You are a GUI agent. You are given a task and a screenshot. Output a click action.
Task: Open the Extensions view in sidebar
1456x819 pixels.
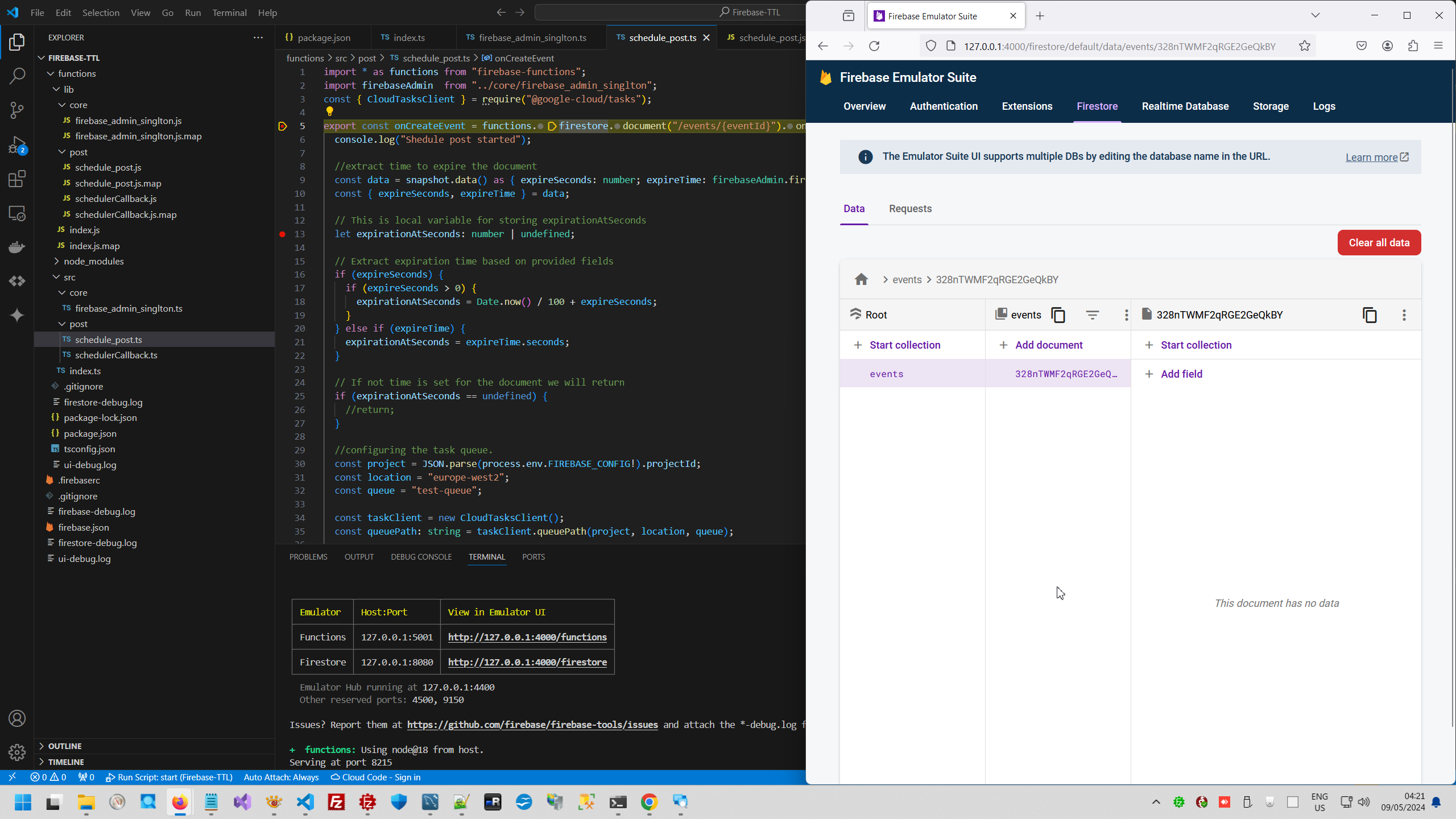click(x=17, y=179)
